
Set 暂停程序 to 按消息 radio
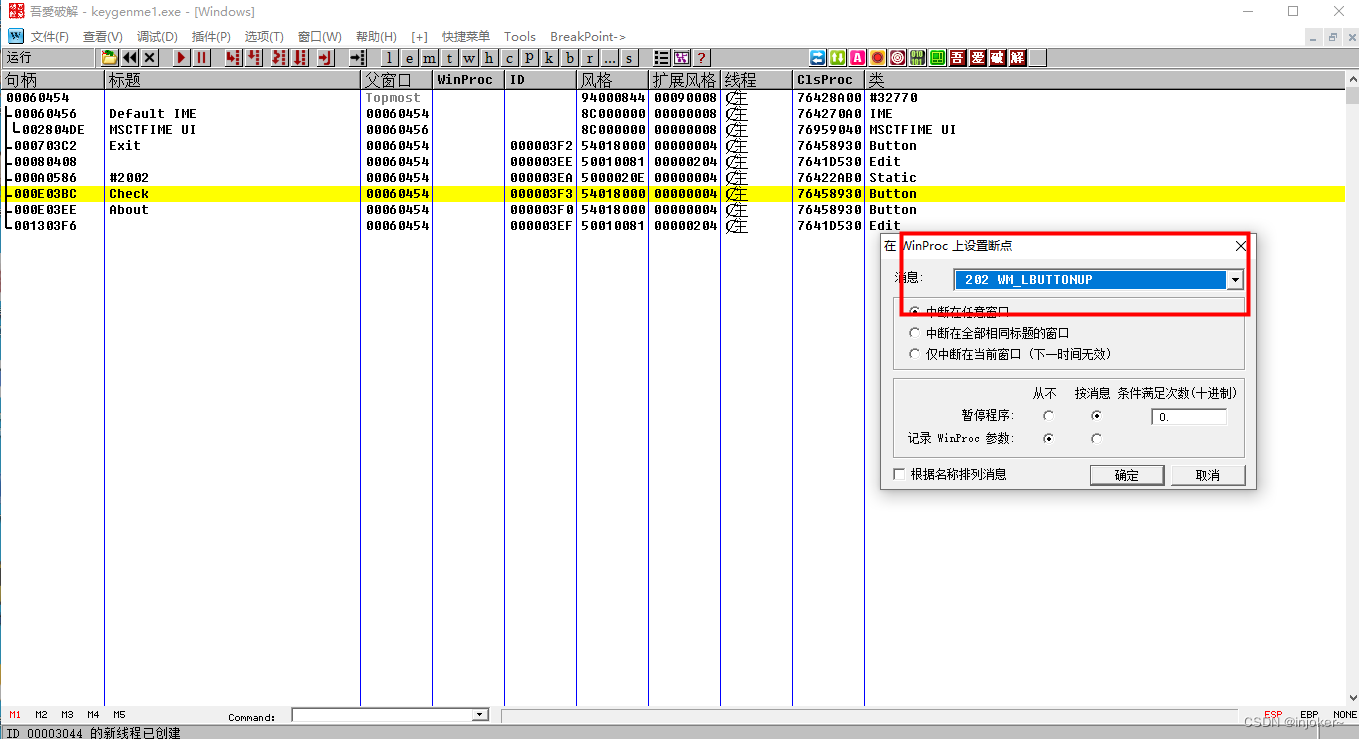click(x=1097, y=416)
